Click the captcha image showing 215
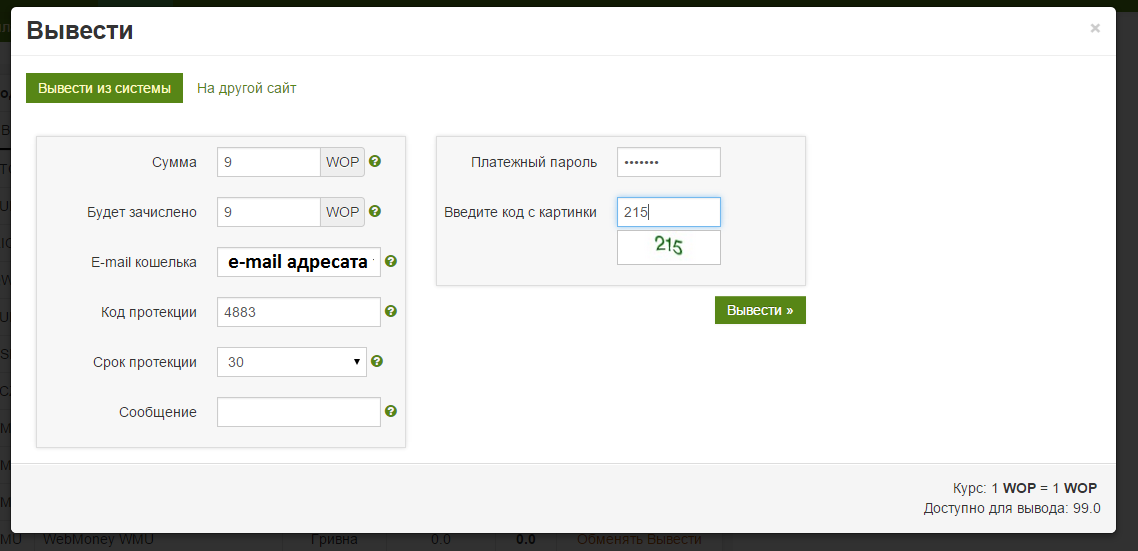The height and width of the screenshot is (551, 1138). pos(668,247)
